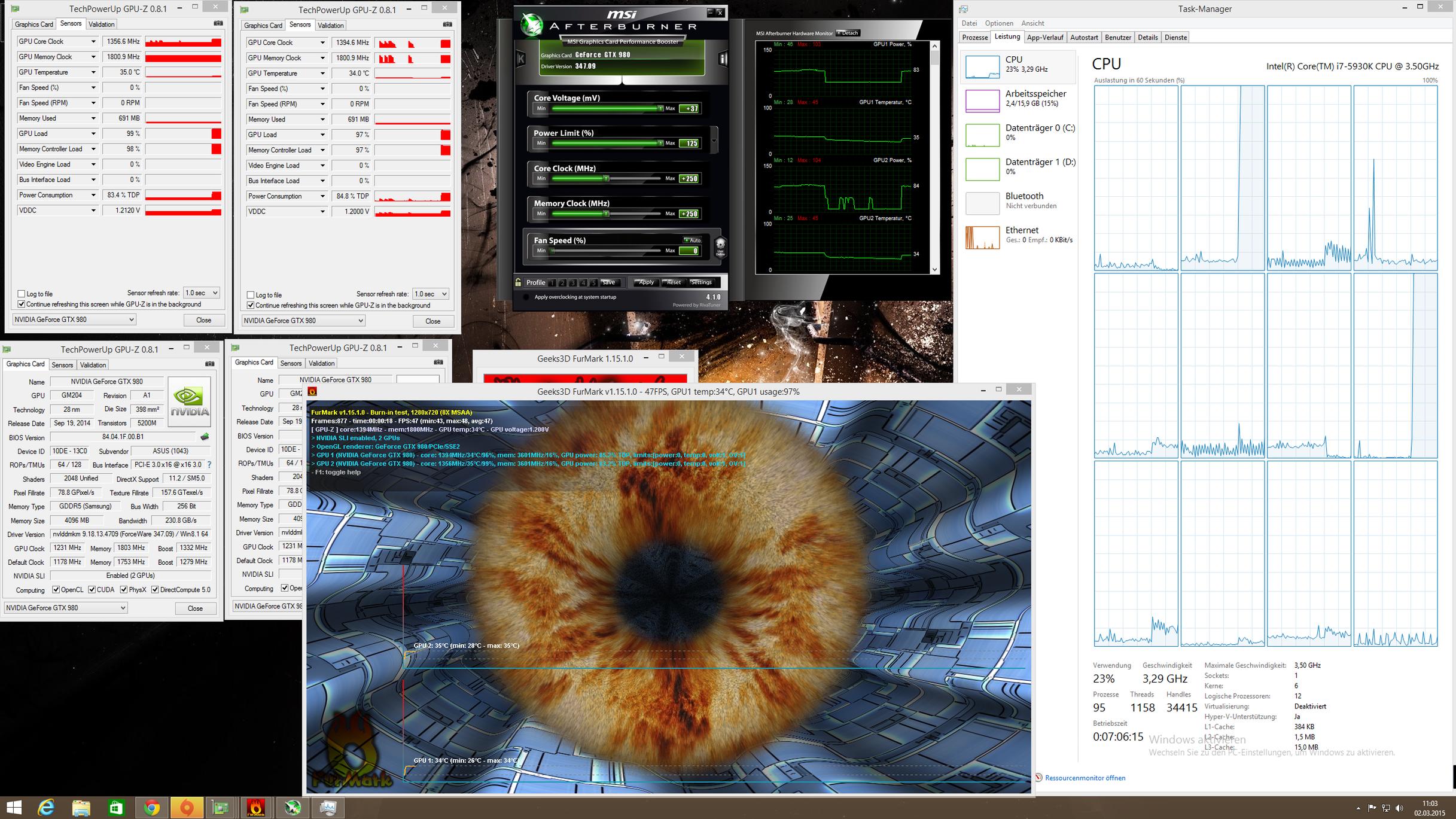This screenshot has width=1456, height=819.
Task: Click the Core Clock (MHz) slider handle
Action: tap(606, 178)
